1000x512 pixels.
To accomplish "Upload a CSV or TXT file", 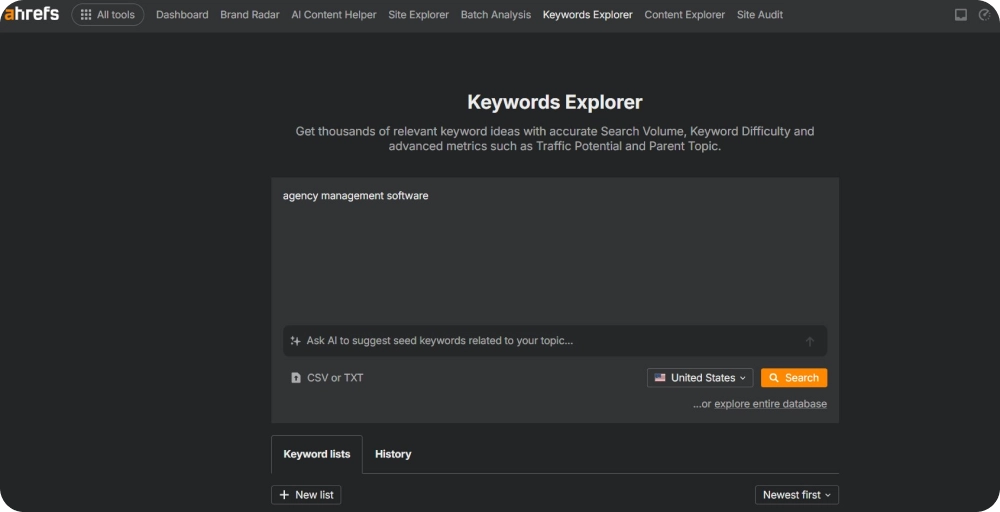I will [327, 377].
